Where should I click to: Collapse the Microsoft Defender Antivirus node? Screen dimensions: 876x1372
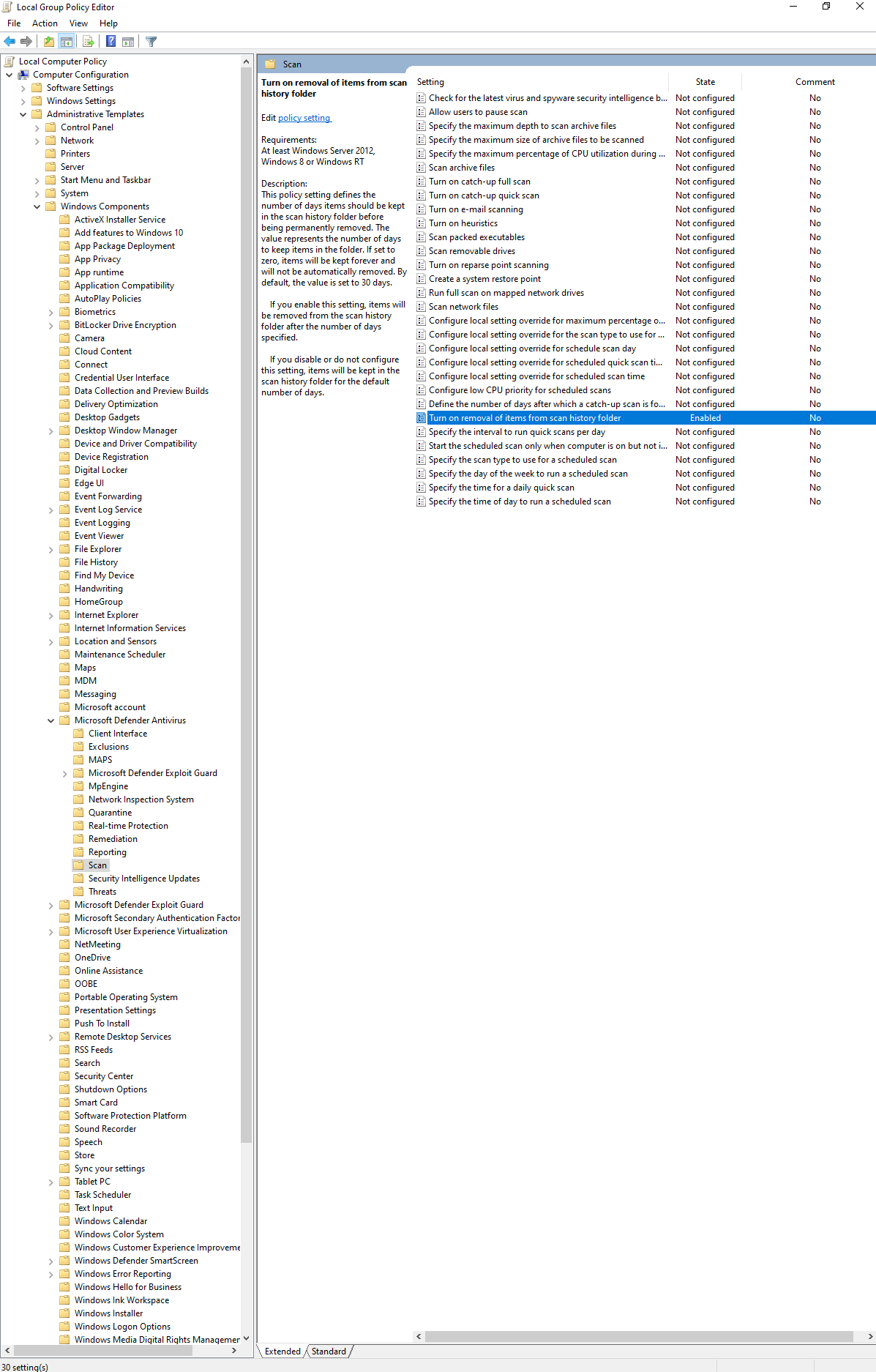point(51,720)
